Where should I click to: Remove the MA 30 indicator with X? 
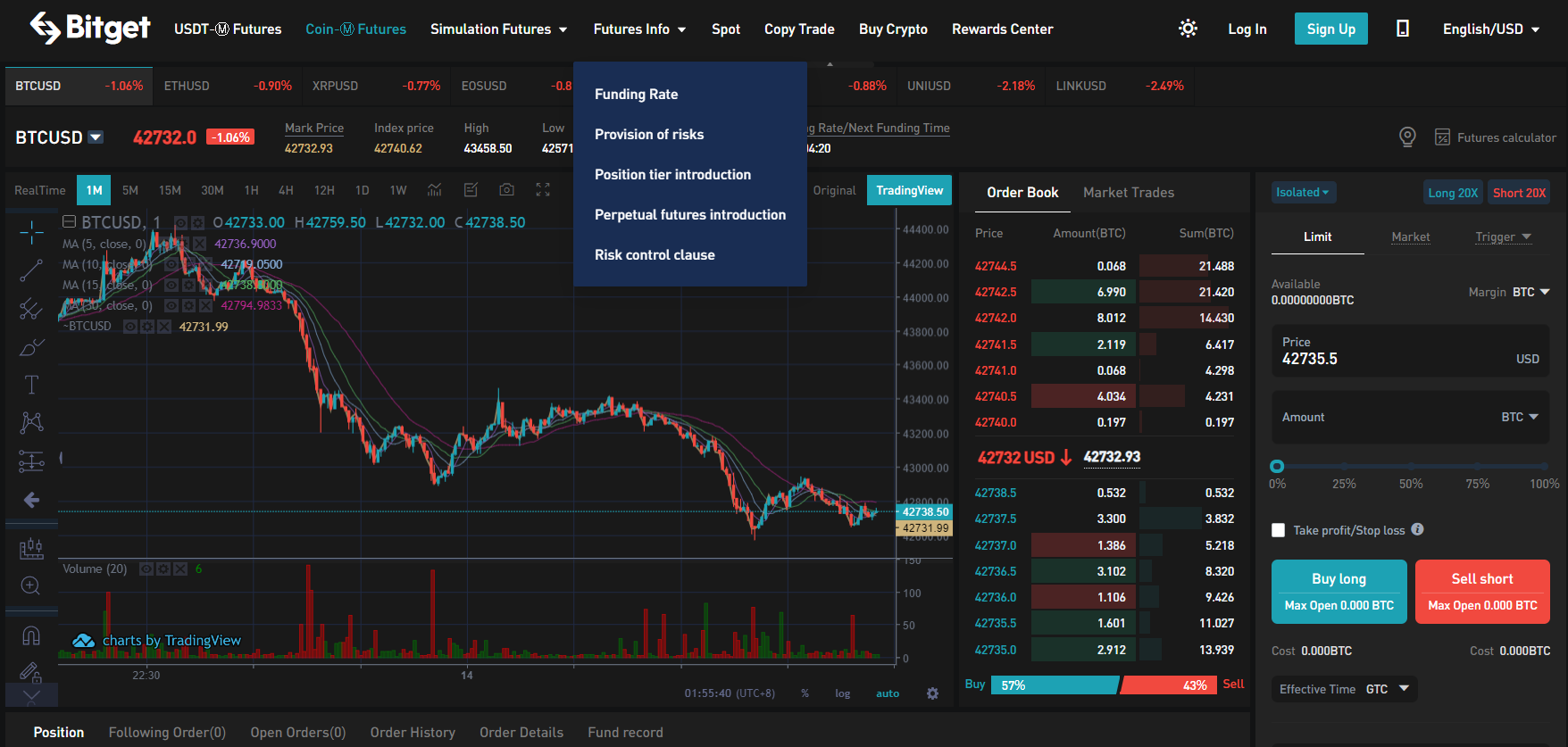point(205,305)
